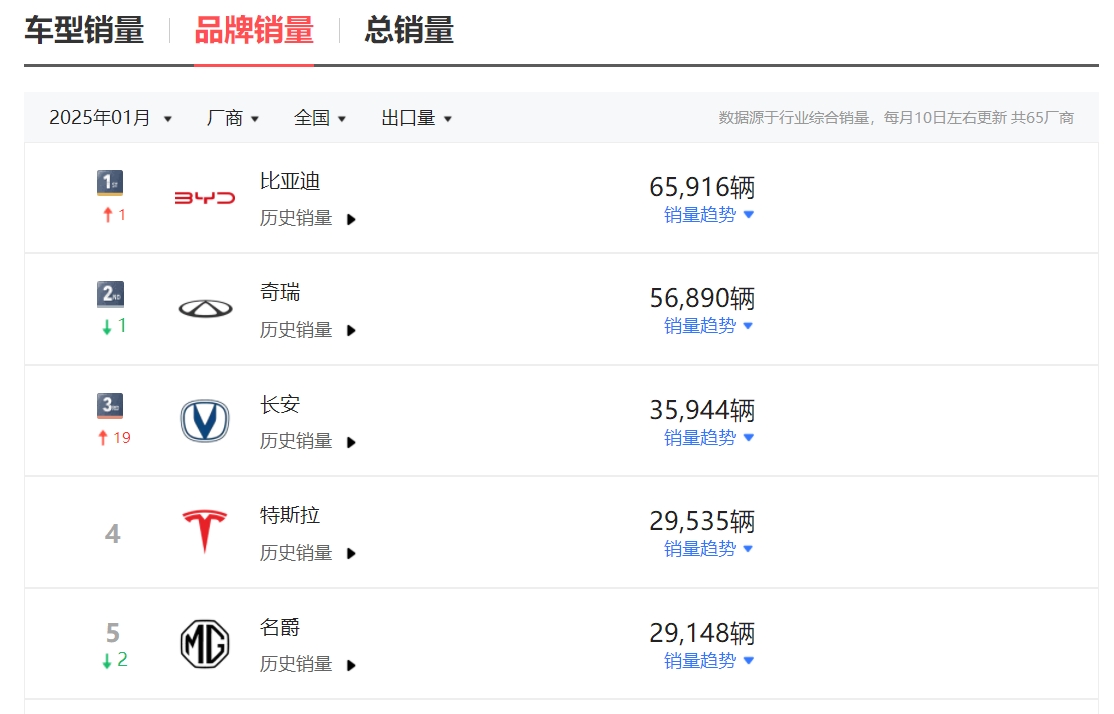This screenshot has width=1114, height=714.
Task: Click green down-2 rank change for 名爵
Action: click(114, 660)
